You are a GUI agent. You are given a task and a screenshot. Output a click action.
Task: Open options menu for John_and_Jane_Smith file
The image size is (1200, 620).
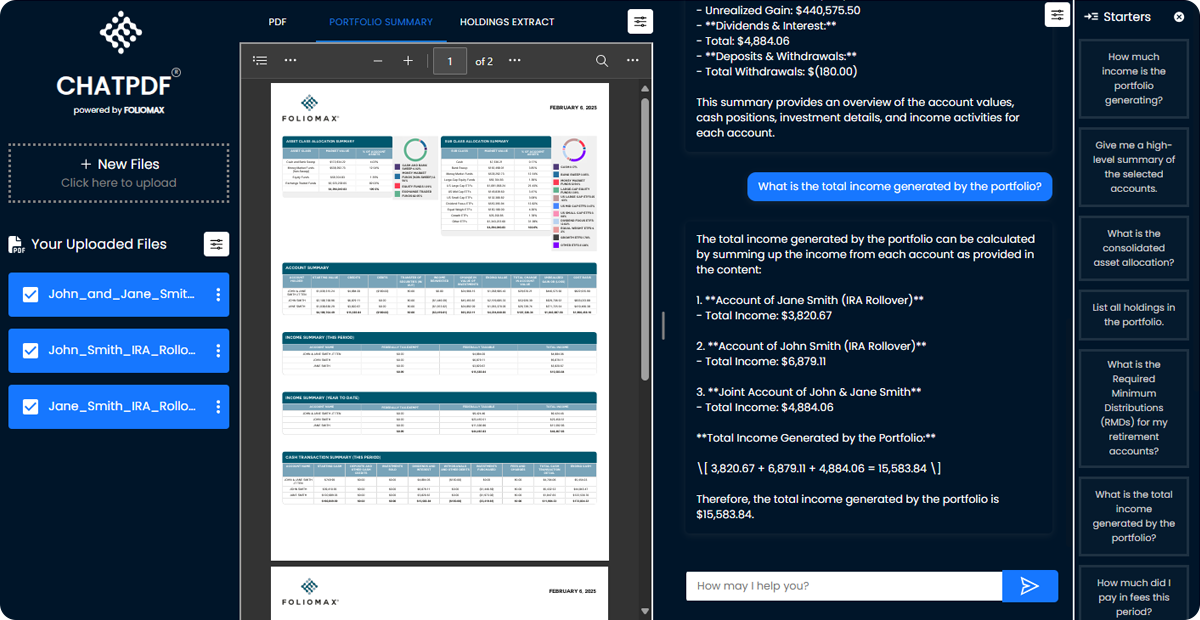tap(218, 295)
